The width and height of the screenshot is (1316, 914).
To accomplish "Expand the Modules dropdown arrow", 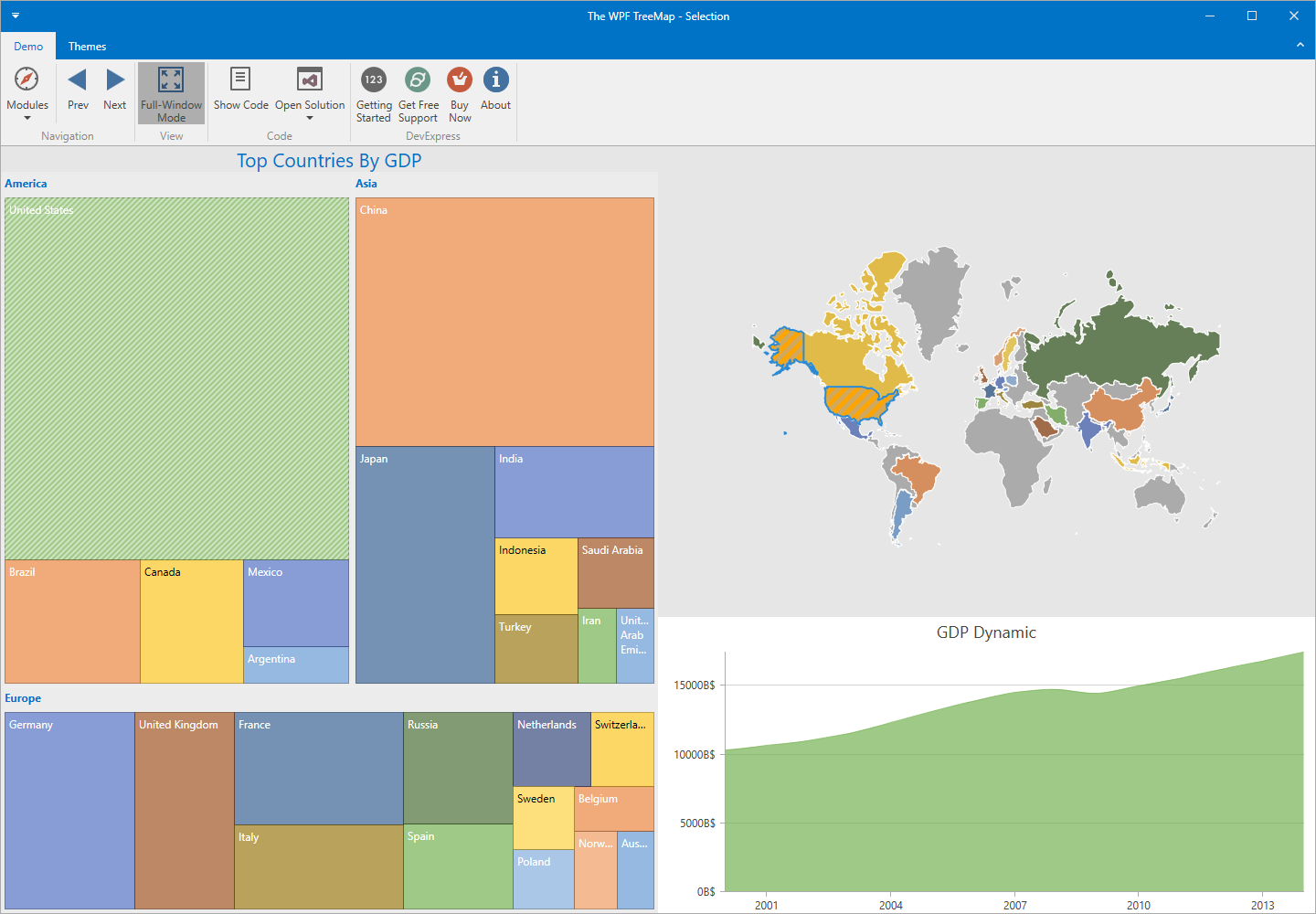I will (x=27, y=117).
